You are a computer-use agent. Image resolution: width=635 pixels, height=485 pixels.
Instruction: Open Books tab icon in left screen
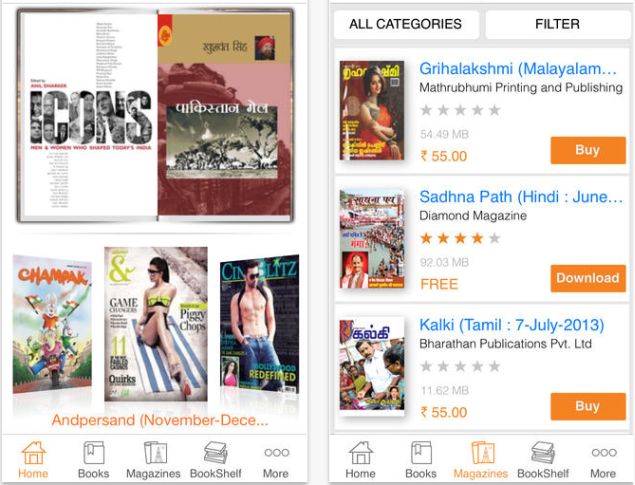94,453
